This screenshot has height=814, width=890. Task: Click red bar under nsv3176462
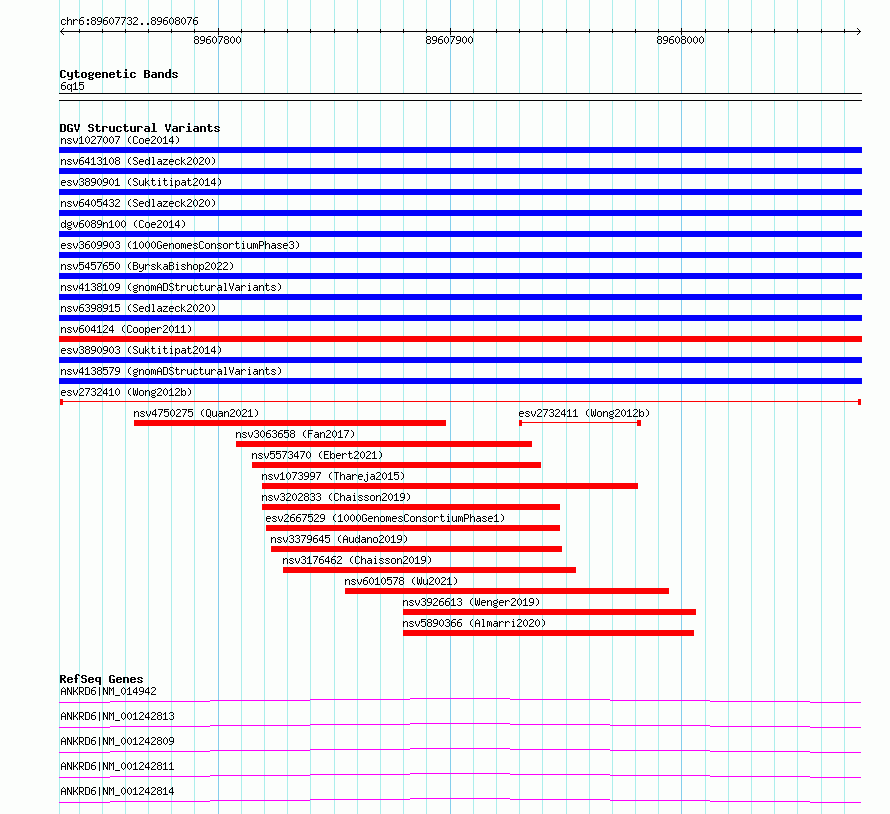[430, 570]
